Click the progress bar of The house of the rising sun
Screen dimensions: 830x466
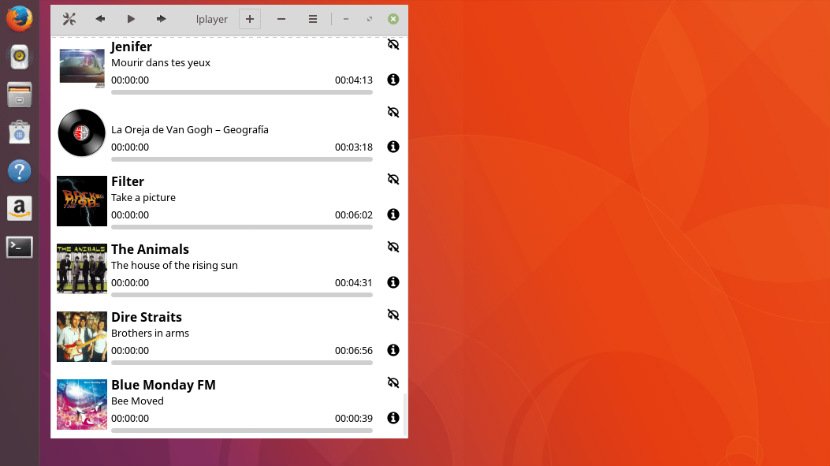[x=242, y=295]
